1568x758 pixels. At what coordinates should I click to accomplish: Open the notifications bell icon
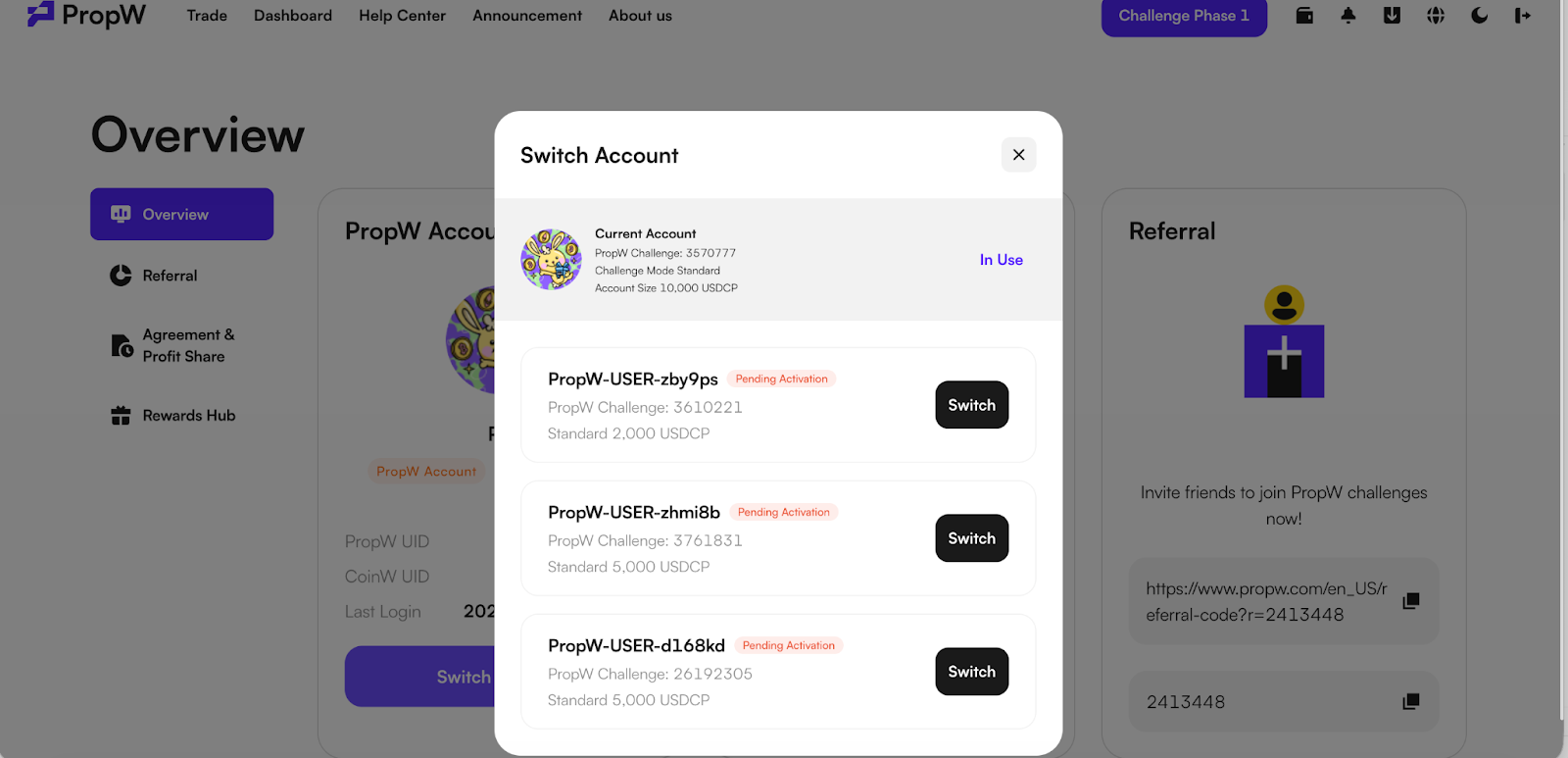coord(1348,16)
